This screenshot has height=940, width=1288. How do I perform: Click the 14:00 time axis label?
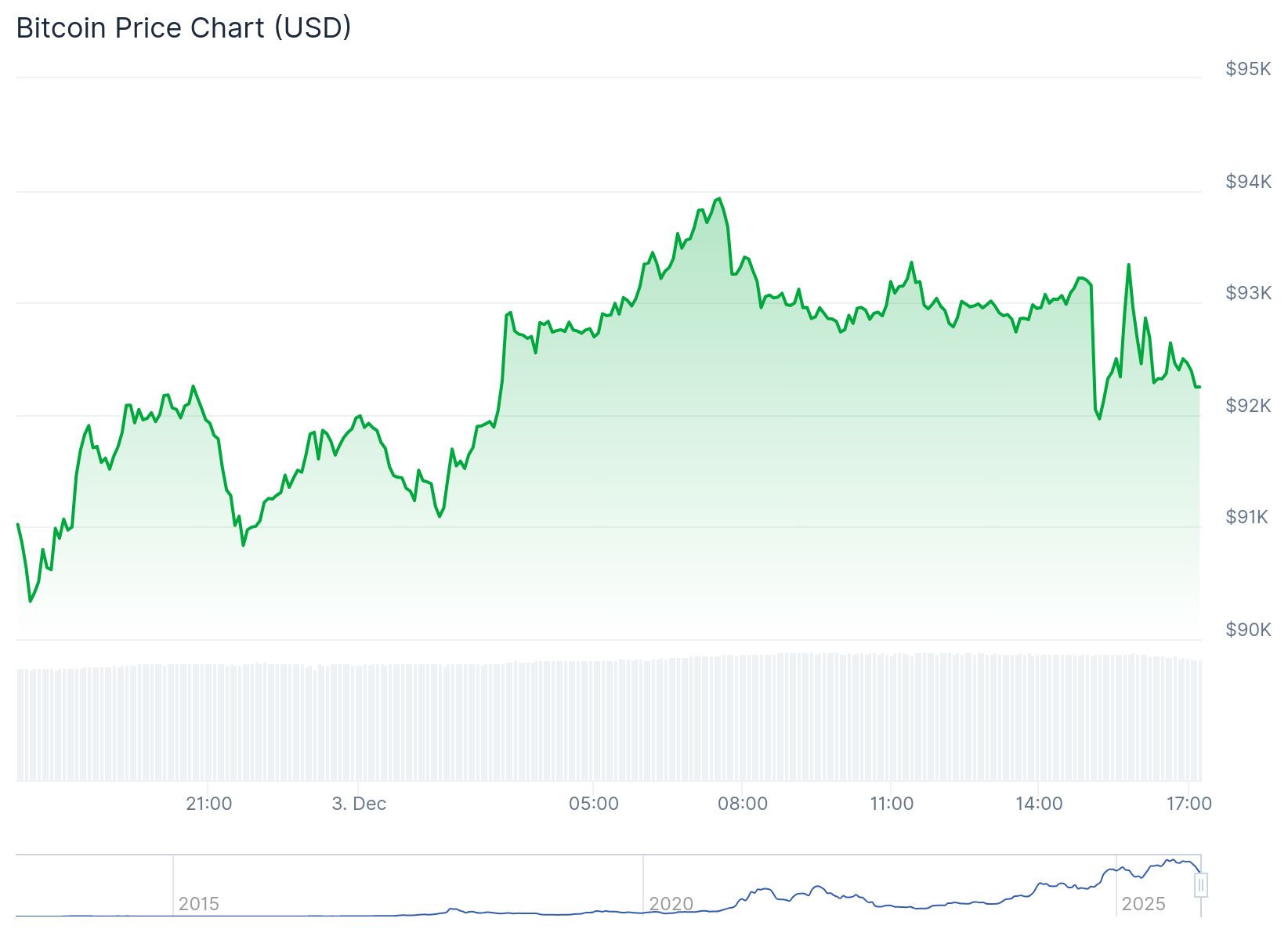1040,804
